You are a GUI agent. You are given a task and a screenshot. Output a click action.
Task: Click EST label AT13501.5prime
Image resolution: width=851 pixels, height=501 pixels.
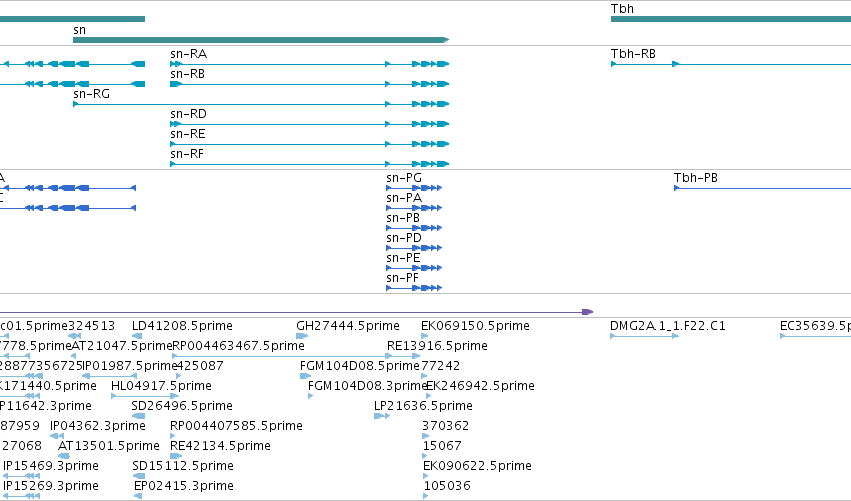coord(109,446)
